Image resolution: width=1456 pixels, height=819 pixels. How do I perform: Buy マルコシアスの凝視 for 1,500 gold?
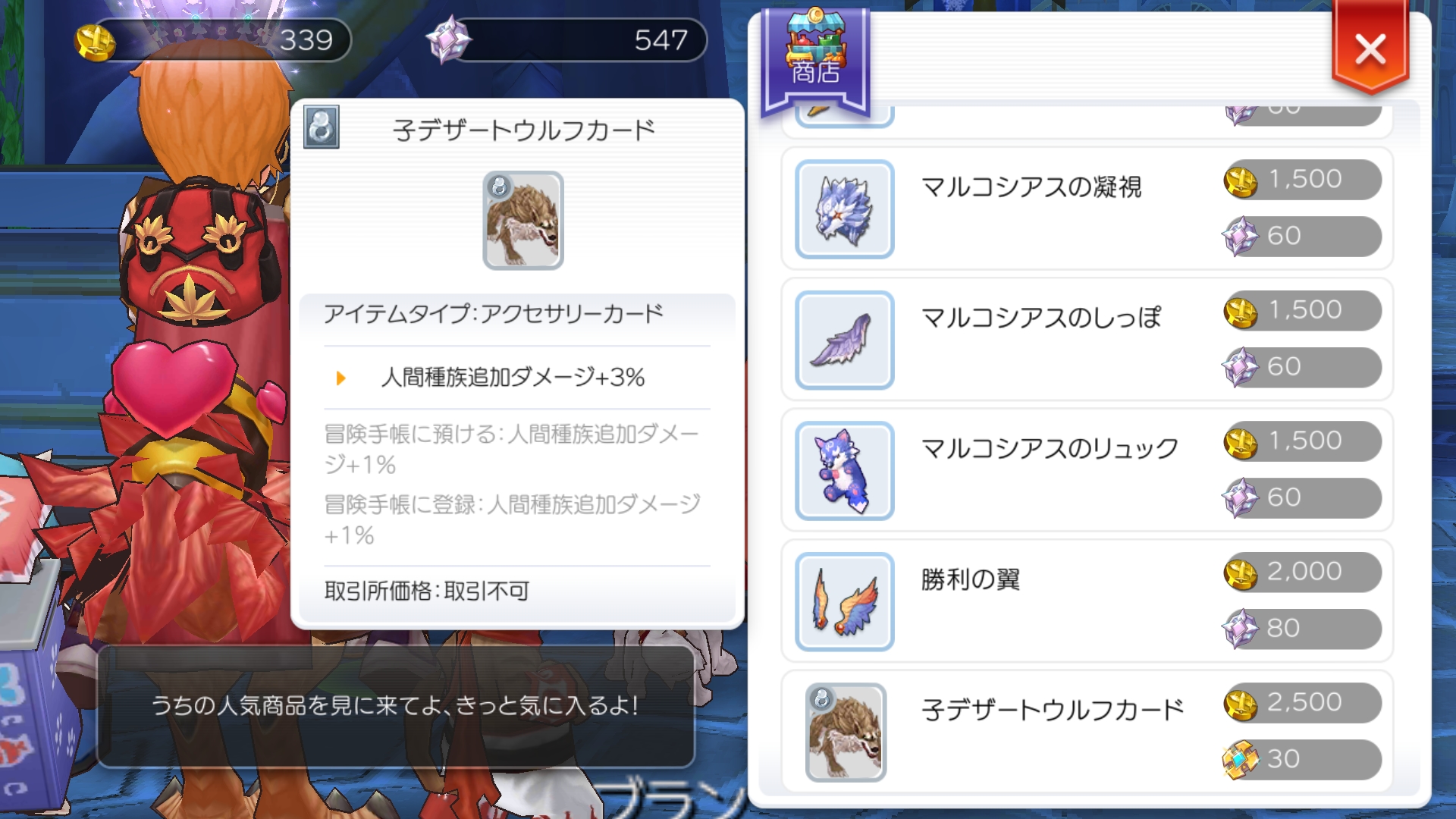[x=1302, y=180]
